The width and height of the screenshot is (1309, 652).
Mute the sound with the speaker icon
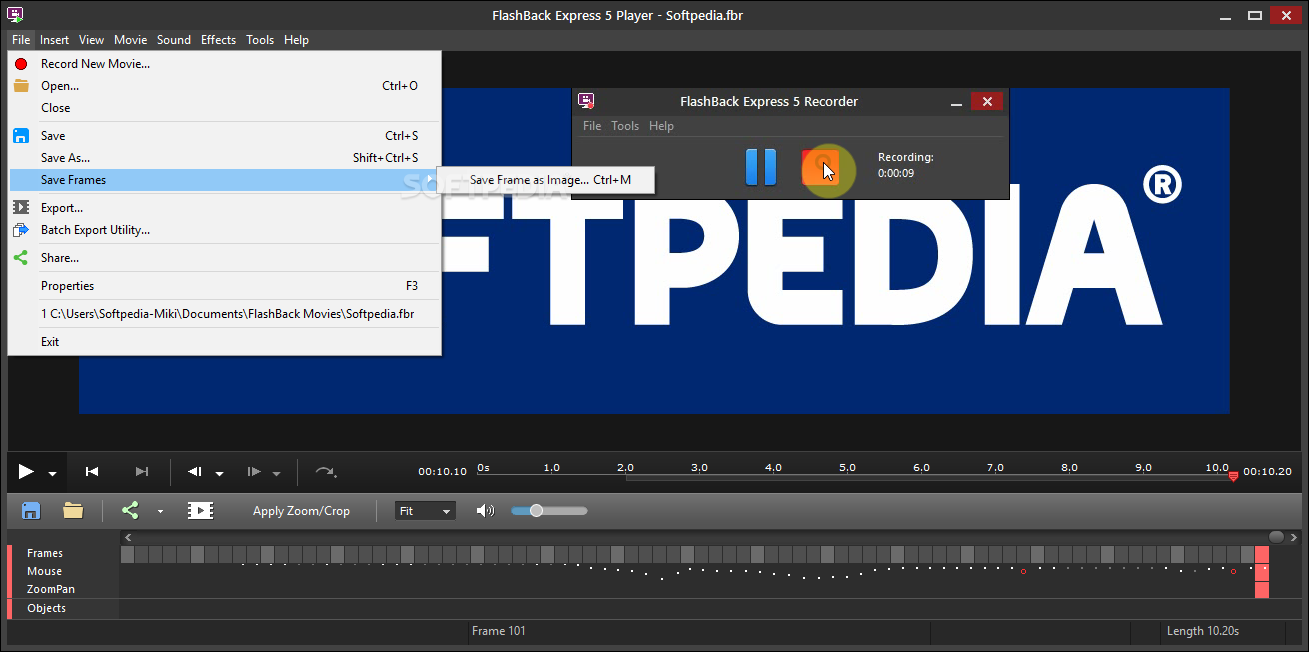(485, 511)
